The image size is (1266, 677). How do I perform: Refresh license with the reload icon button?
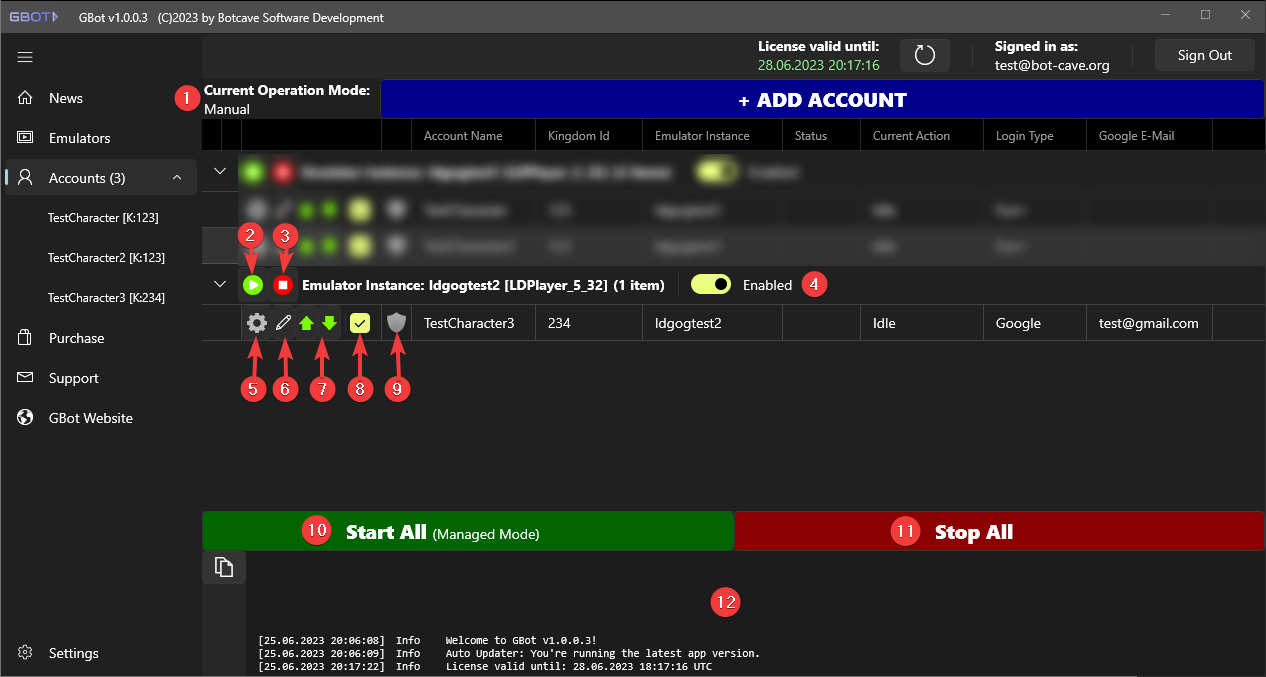(x=924, y=55)
